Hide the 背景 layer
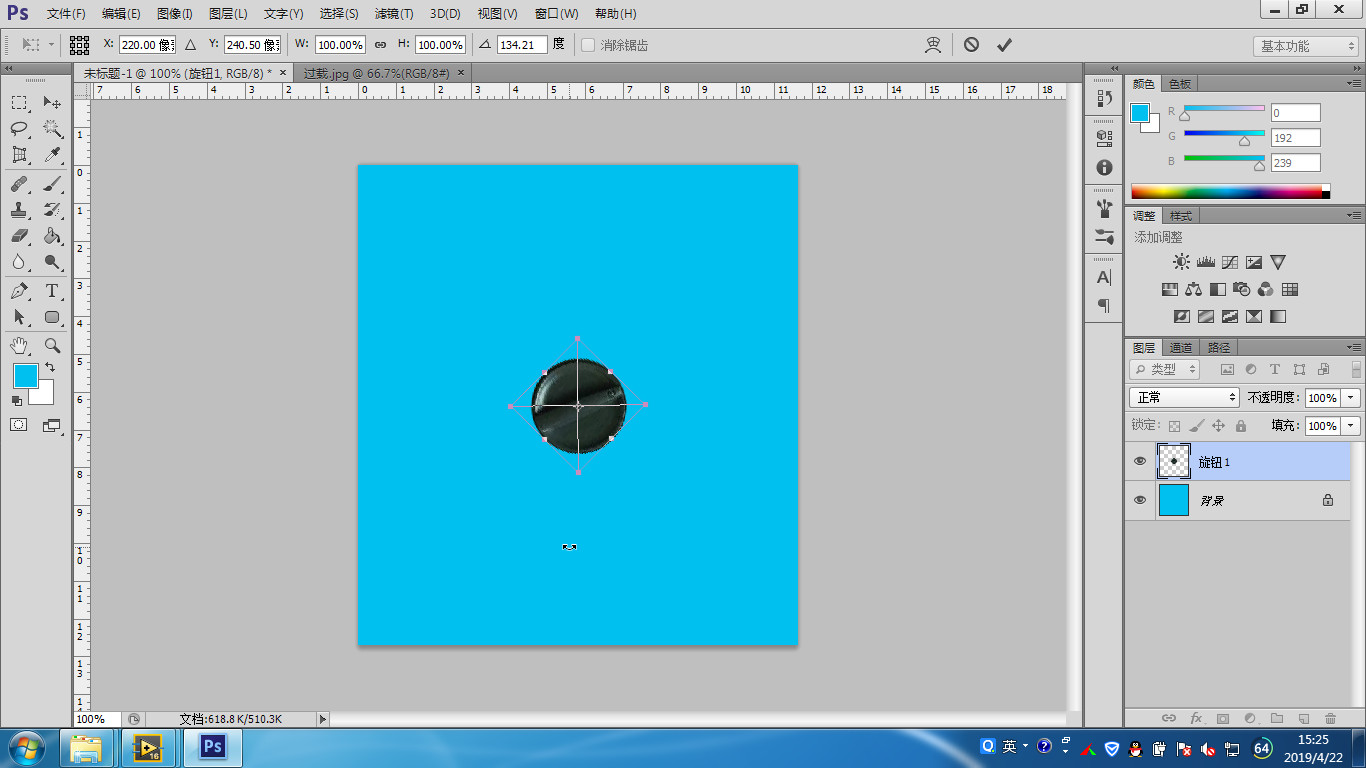Screen dimensions: 1366x768 click(x=1140, y=500)
